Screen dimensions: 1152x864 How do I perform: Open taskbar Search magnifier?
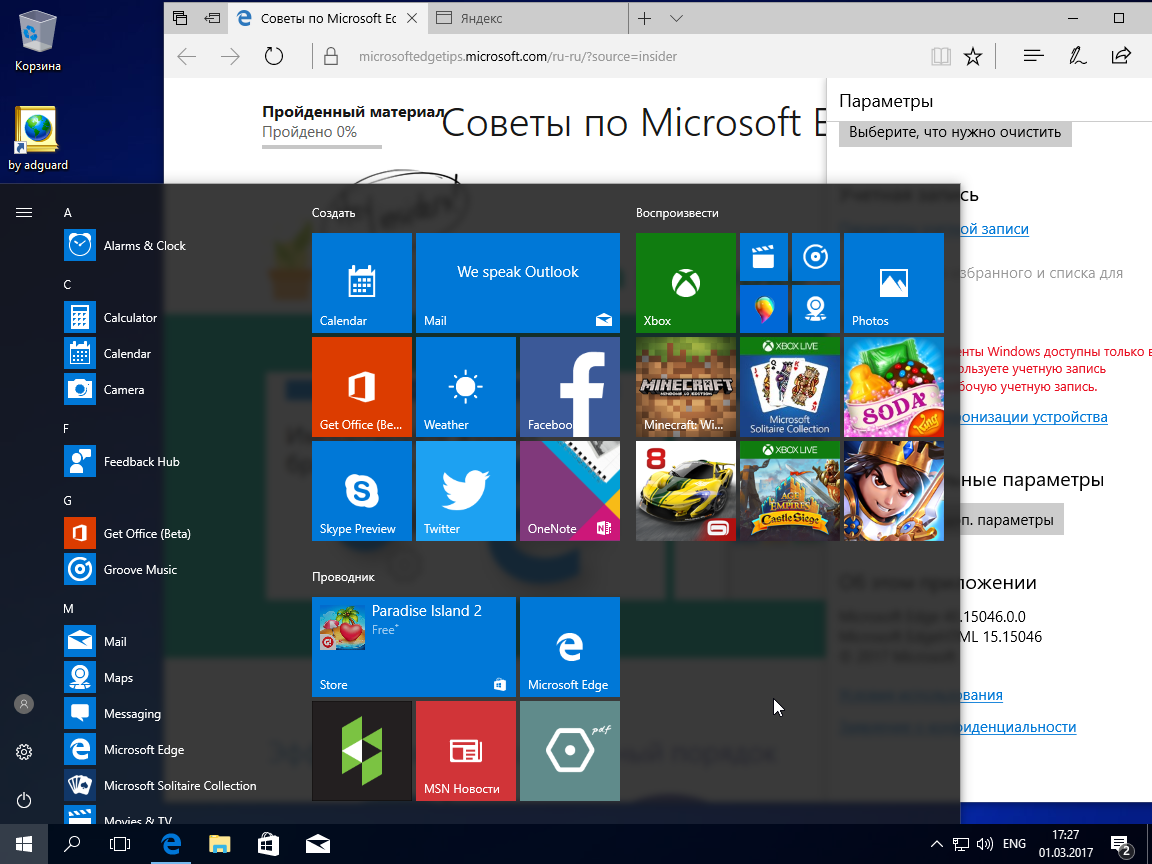pos(72,844)
